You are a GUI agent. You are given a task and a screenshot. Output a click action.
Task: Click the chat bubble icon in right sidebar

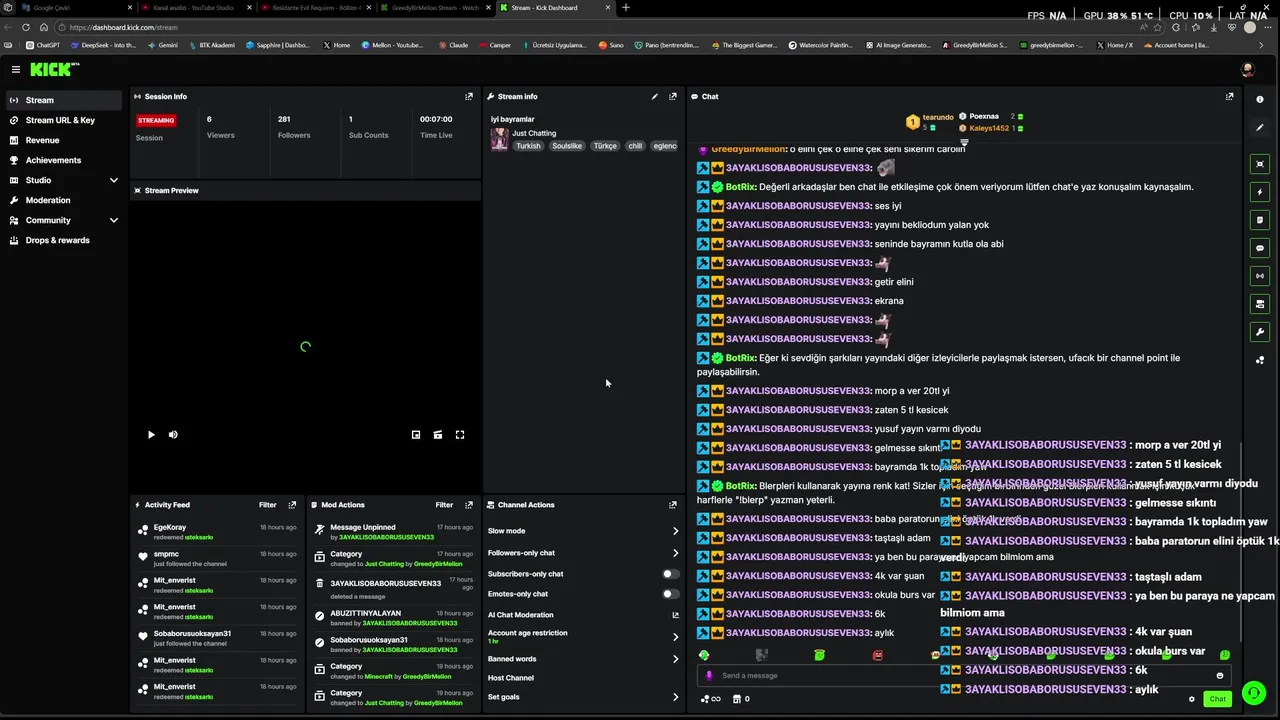1260,248
